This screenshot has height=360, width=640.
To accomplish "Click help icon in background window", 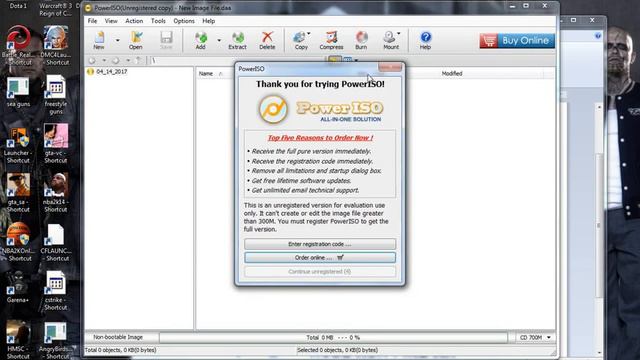I will click(598, 36).
